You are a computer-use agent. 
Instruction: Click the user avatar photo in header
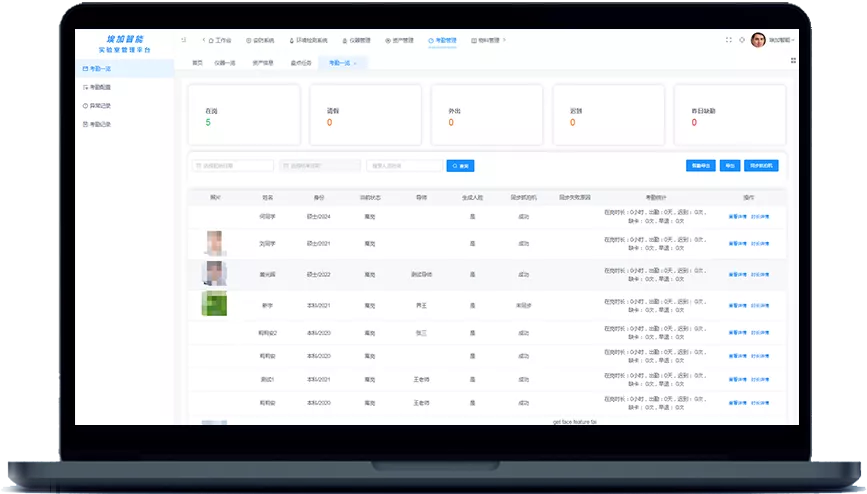pyautogui.click(x=758, y=40)
